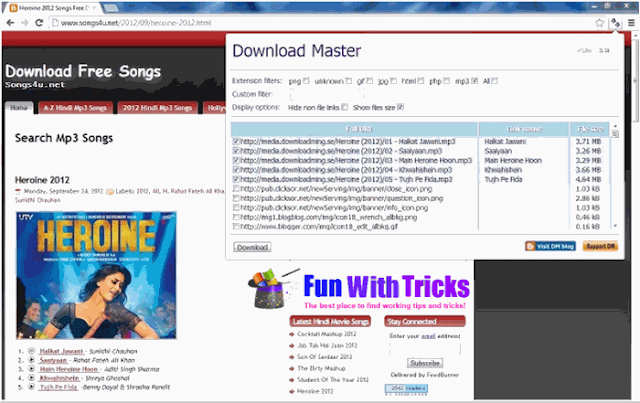
Task: Click the Visit DM blog button
Action: 550,246
